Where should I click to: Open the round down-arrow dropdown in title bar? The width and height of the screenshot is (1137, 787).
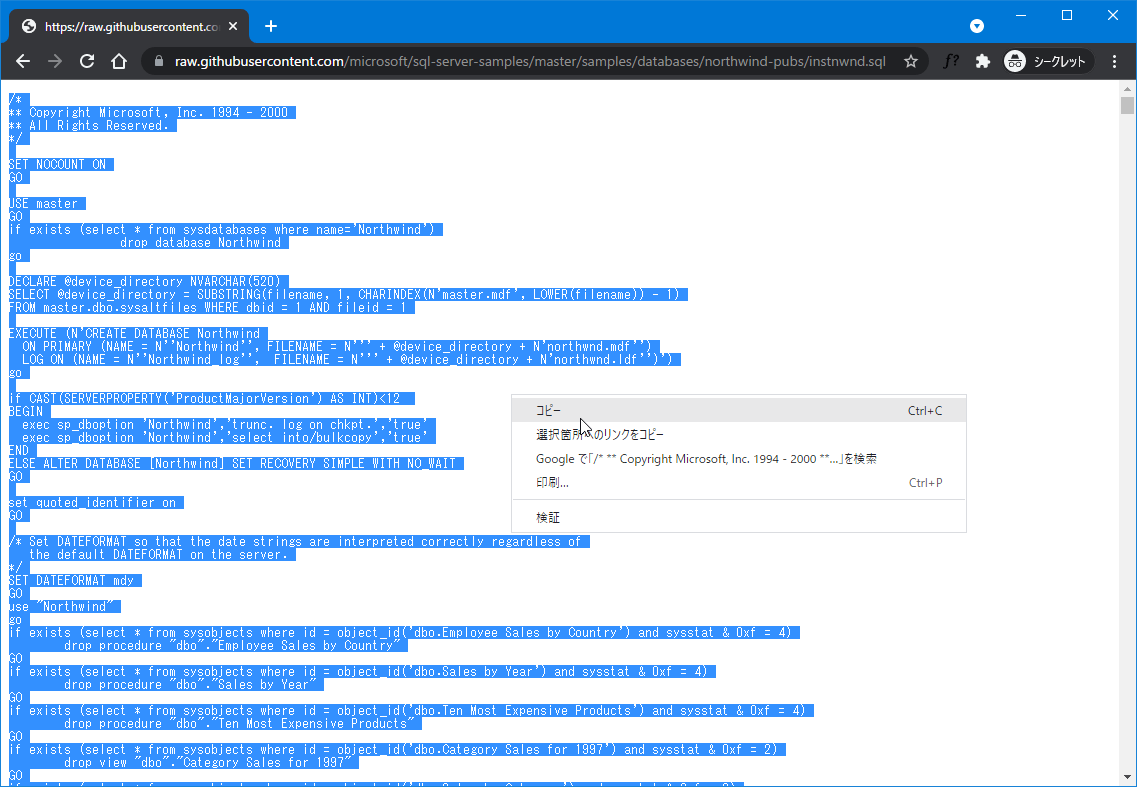point(977,26)
